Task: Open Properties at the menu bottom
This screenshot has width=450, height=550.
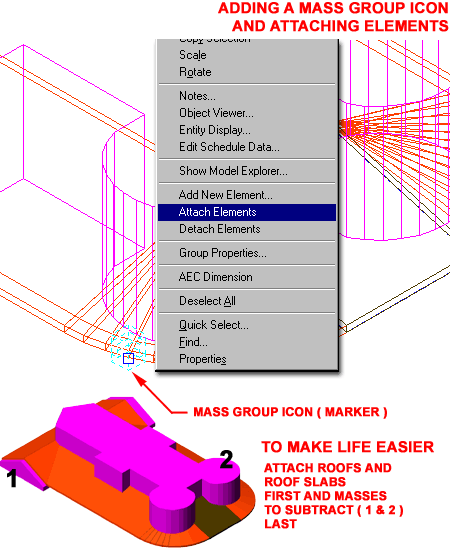Action: (x=247, y=359)
